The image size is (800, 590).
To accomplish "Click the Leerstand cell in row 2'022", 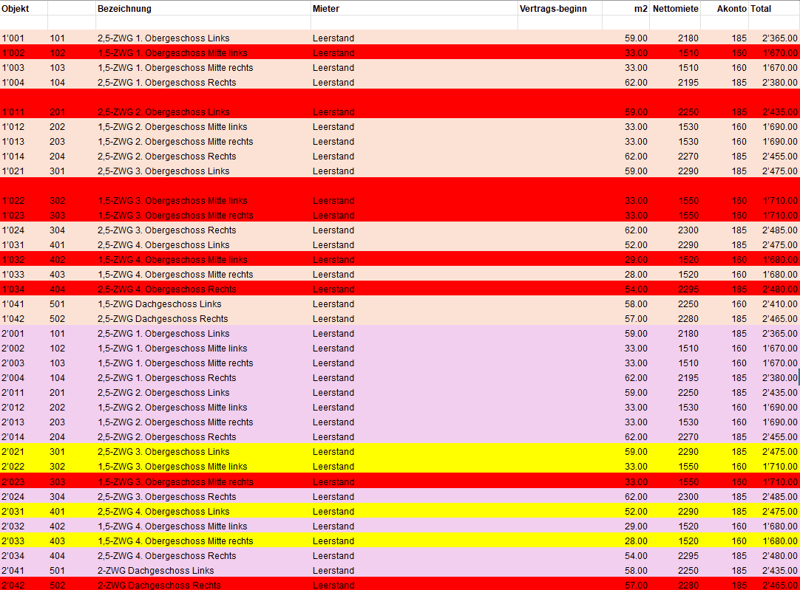I will tap(333, 468).
